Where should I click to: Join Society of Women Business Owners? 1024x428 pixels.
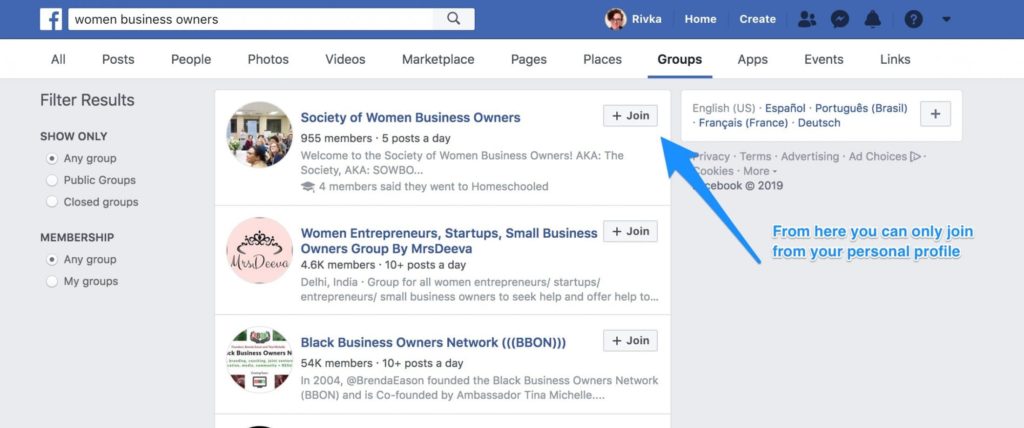click(630, 116)
